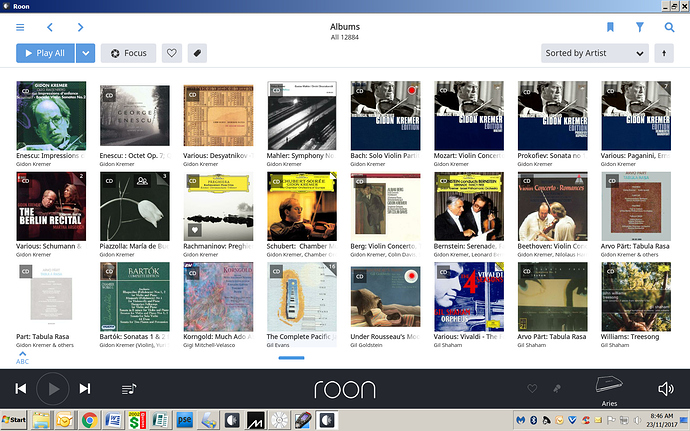
Task: Open album Bartók: Sonatas 1 & 2
Action: tap(135, 297)
